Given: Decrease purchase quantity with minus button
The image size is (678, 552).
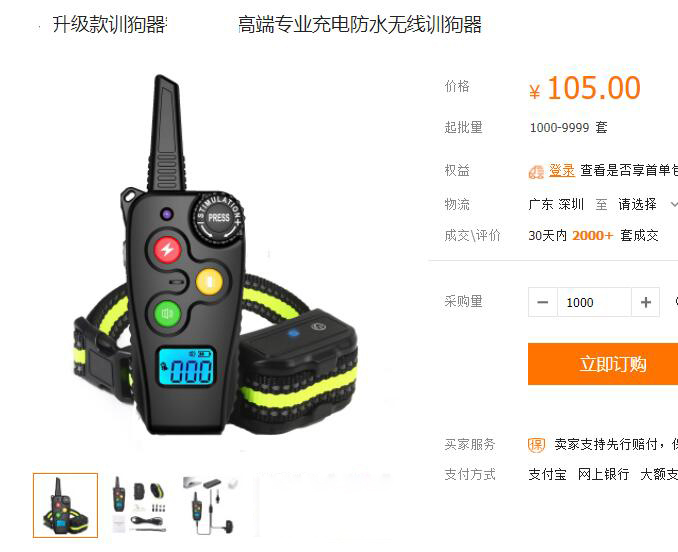Looking at the screenshot, I should (x=543, y=302).
